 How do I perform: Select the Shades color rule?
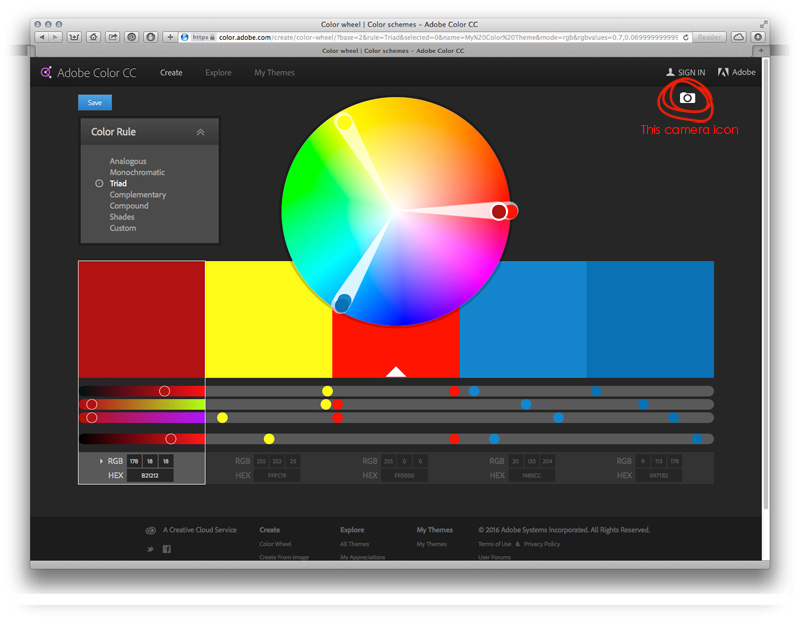[x=121, y=217]
